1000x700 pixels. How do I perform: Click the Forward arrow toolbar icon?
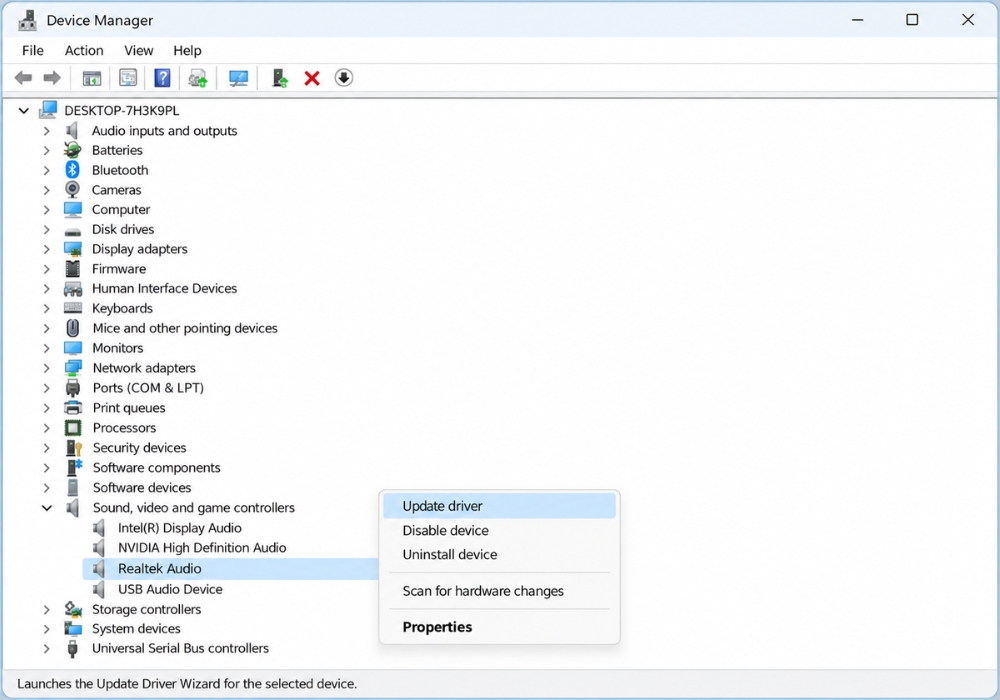tap(52, 78)
